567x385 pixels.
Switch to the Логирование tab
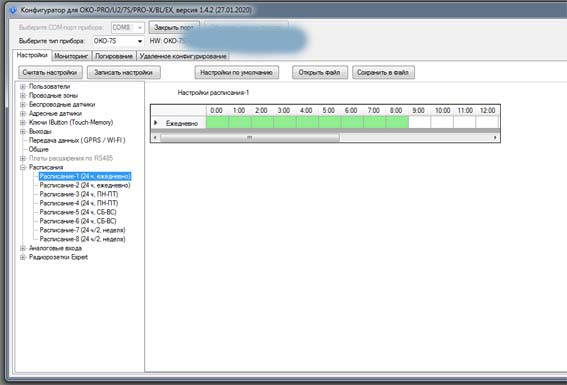click(114, 56)
